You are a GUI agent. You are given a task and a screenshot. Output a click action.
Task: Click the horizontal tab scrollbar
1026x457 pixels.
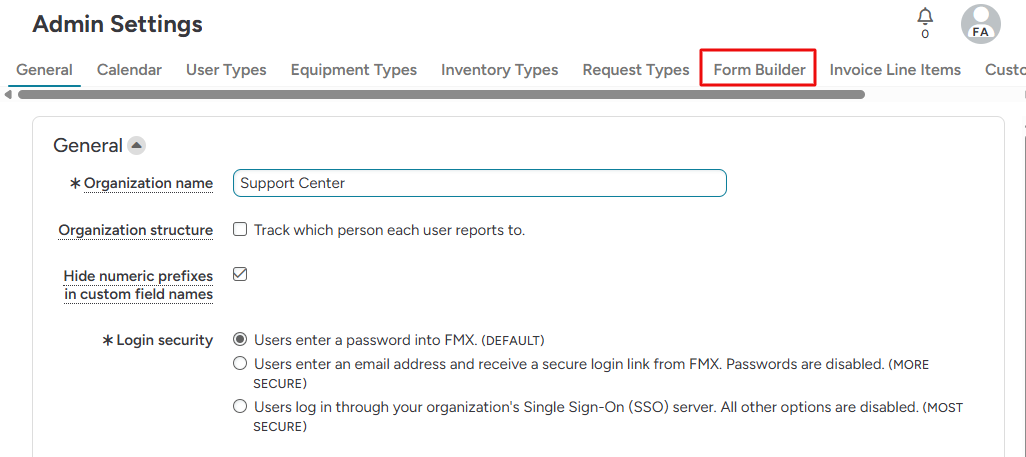pyautogui.click(x=440, y=95)
